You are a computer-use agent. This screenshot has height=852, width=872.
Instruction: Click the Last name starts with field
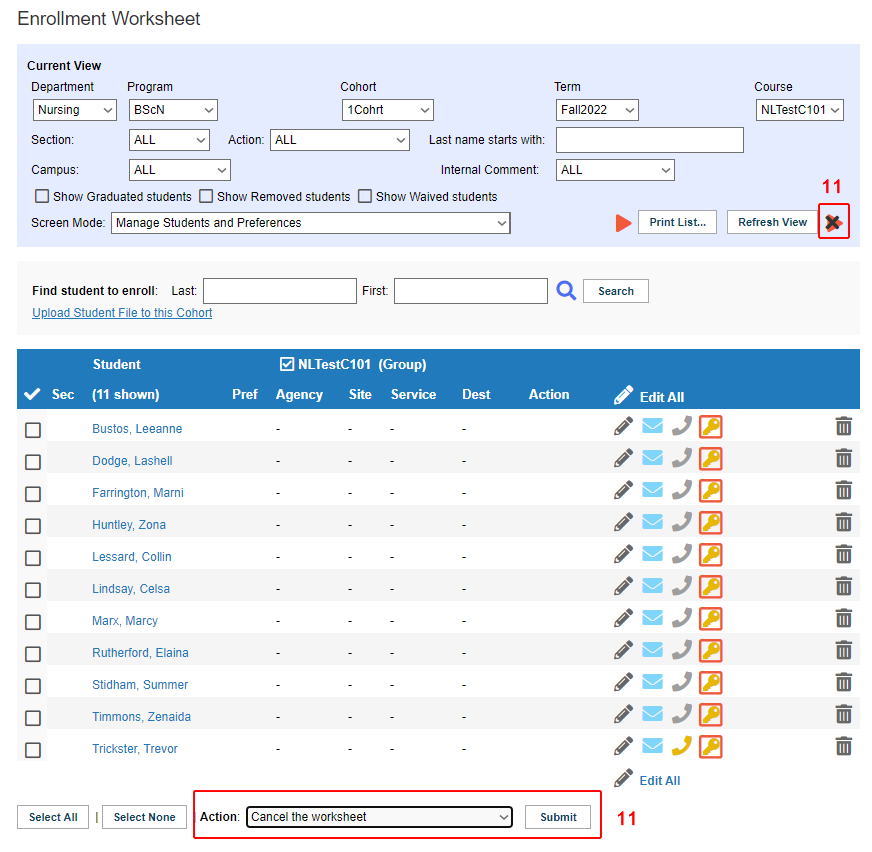point(650,140)
